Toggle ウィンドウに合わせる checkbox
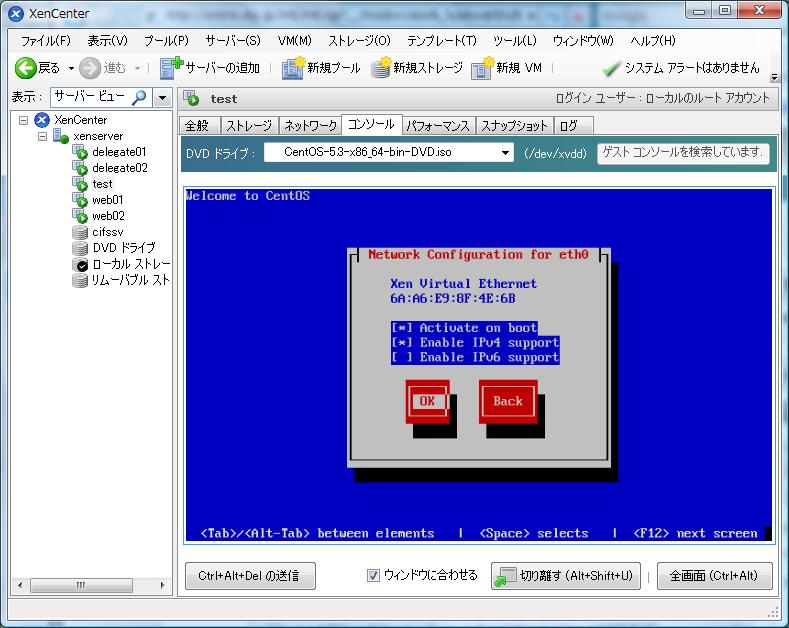Image resolution: width=789 pixels, height=628 pixels. (373, 575)
